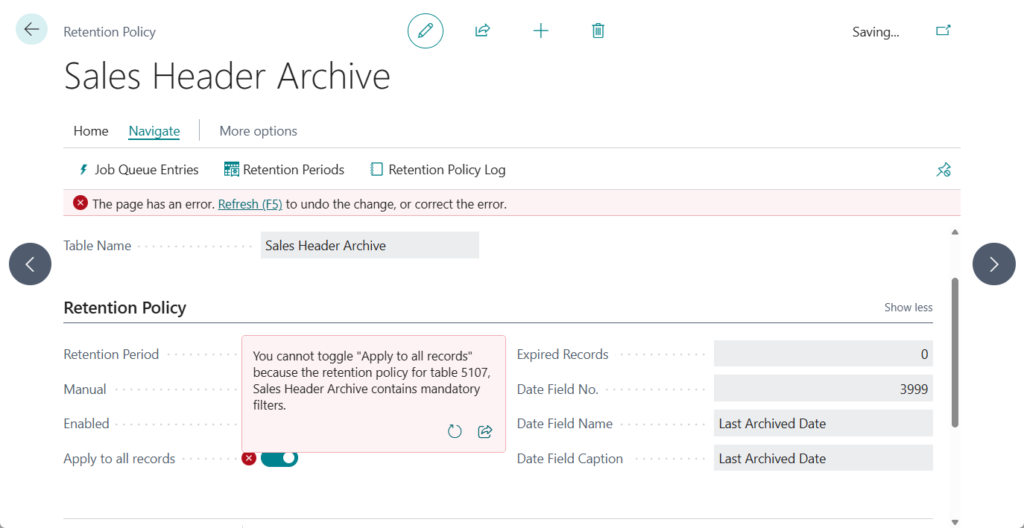Click the back arrow button
The height and width of the screenshot is (528, 1024).
pos(32,30)
